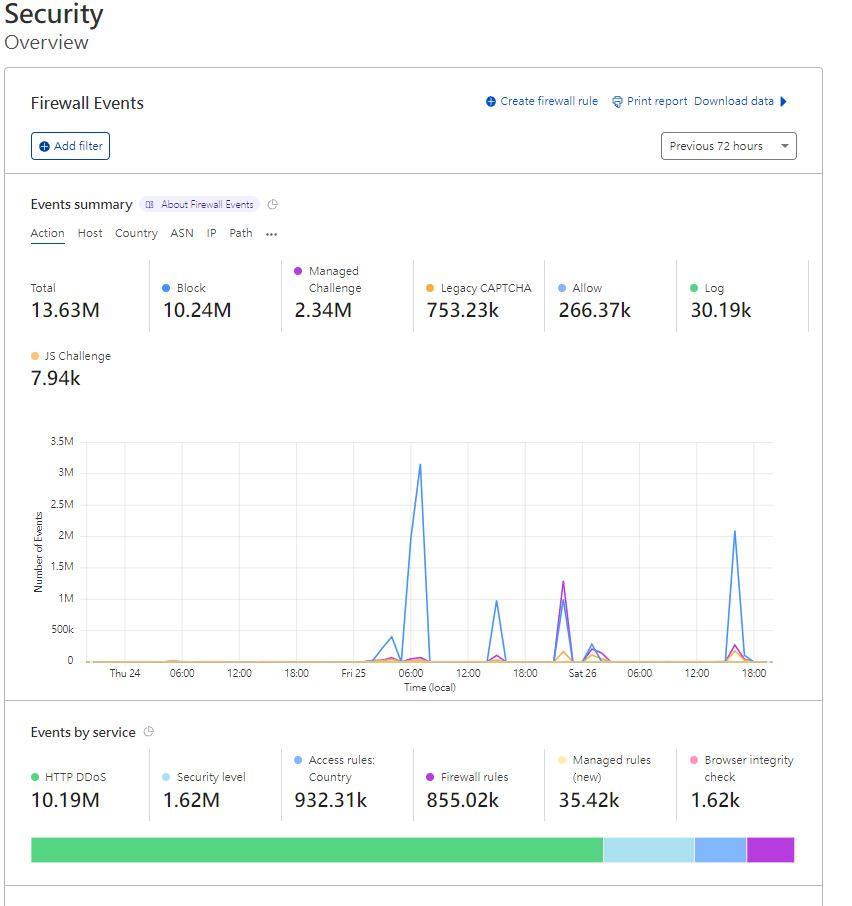The width and height of the screenshot is (852, 906).
Task: Switch to the Country tab
Action: (x=136, y=233)
